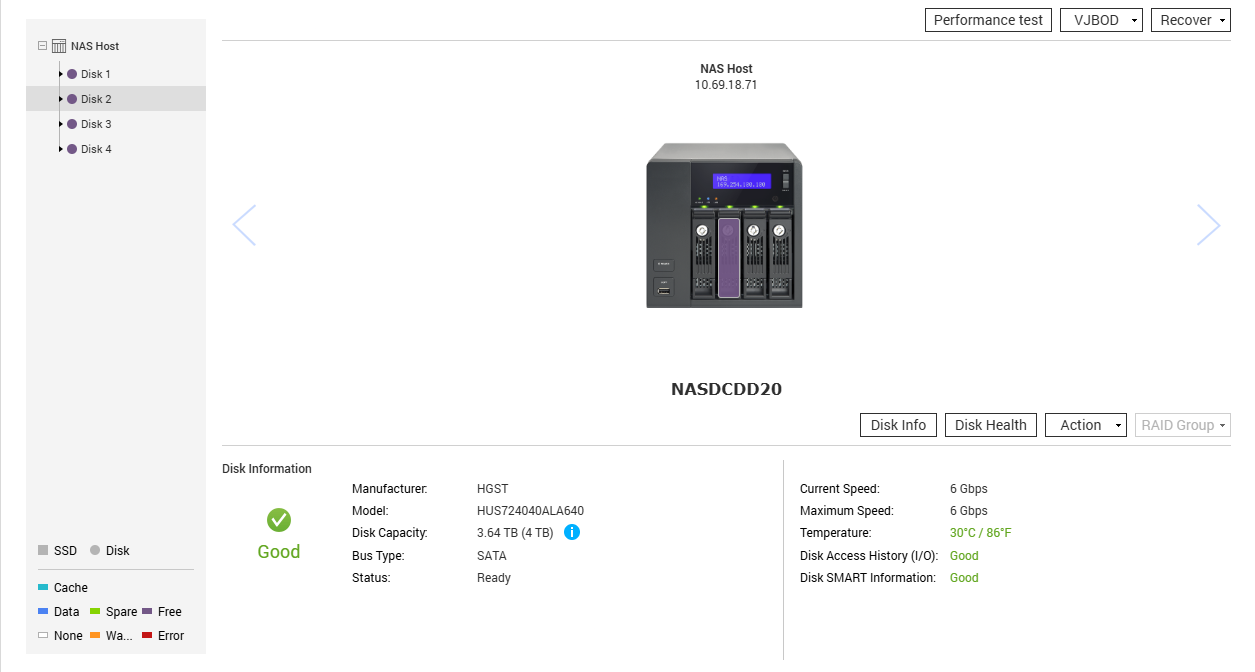Click the Cache legend icon
The height and width of the screenshot is (672, 1255).
pyautogui.click(x=42, y=587)
